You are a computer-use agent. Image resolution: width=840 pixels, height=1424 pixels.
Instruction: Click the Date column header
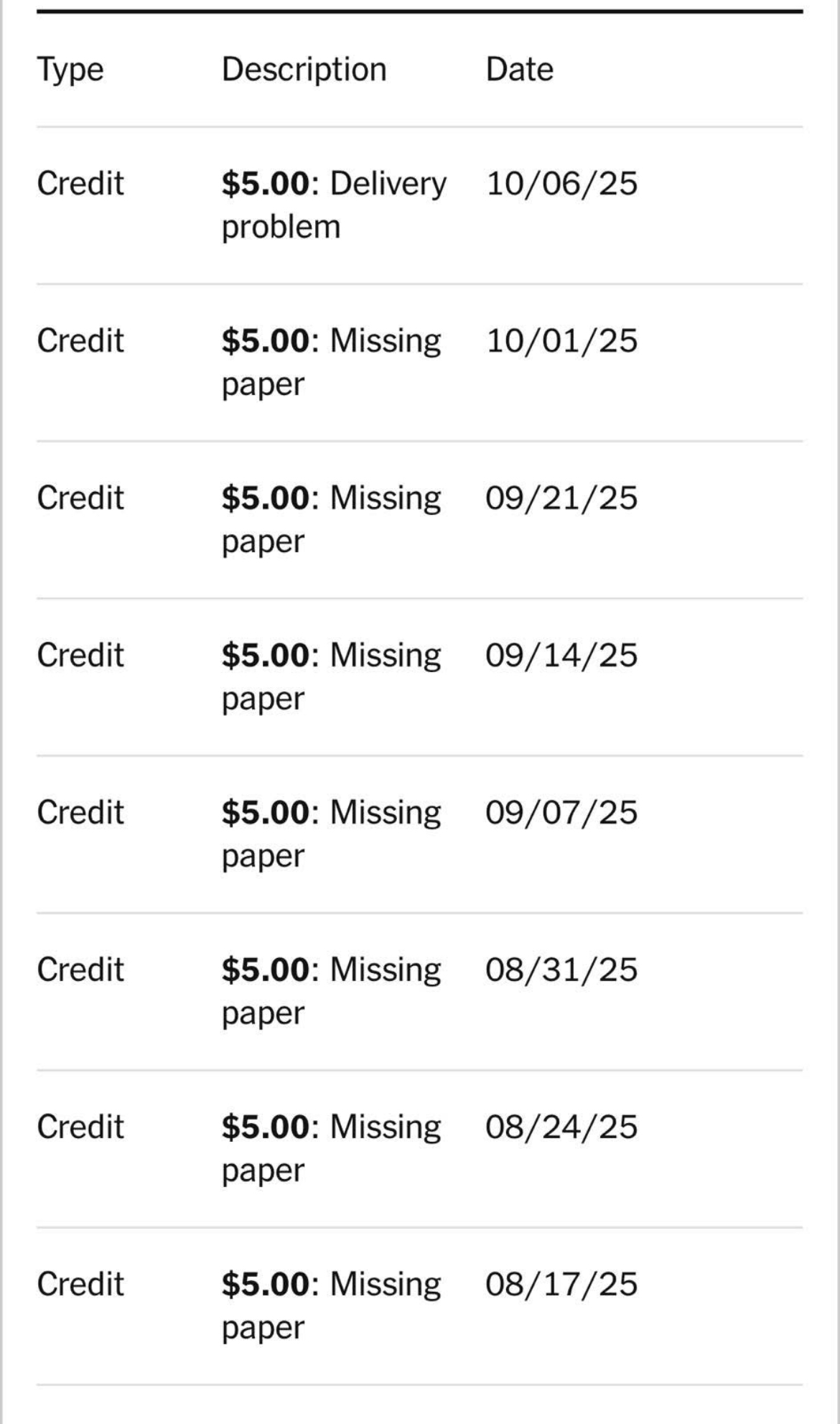pyautogui.click(x=519, y=70)
